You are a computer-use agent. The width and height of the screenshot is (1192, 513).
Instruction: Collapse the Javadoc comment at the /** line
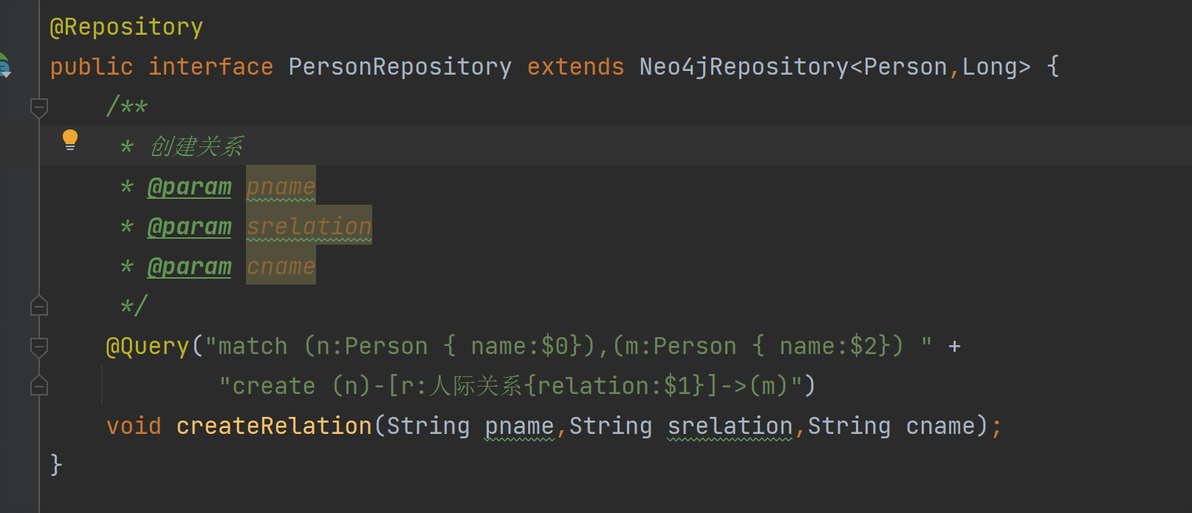39,107
